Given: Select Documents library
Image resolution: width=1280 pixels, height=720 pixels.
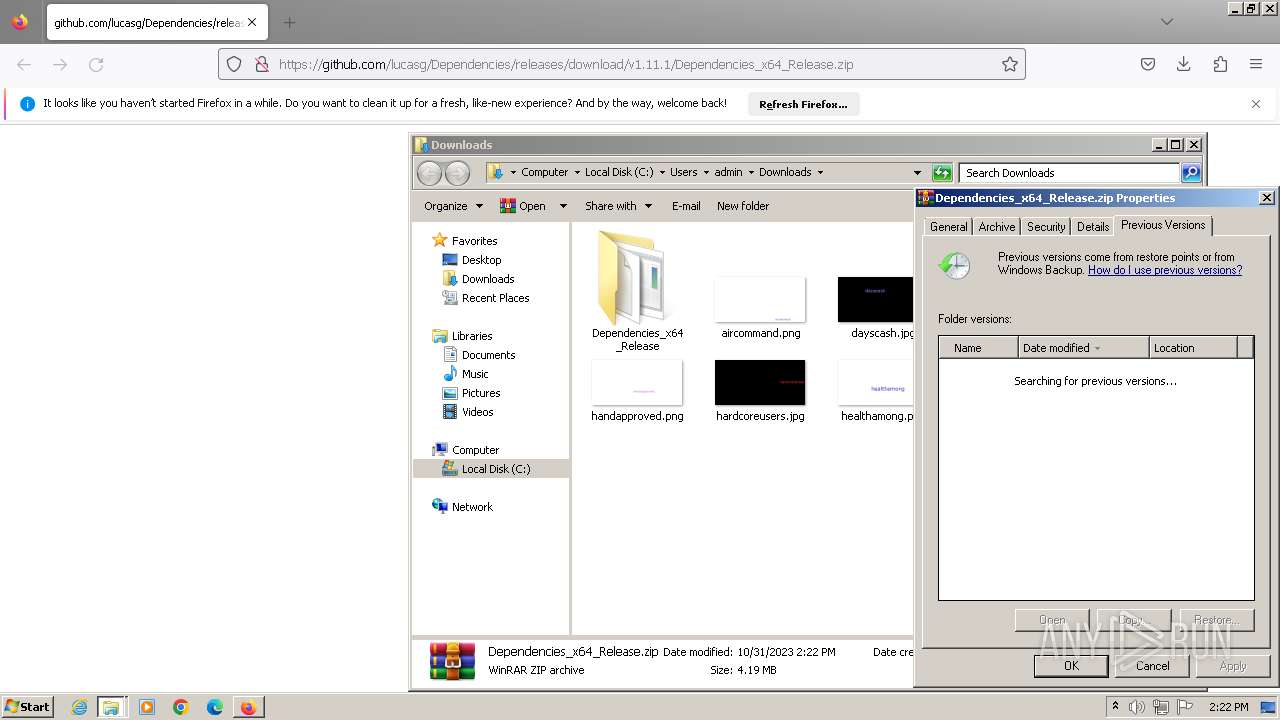Looking at the screenshot, I should pos(488,355).
